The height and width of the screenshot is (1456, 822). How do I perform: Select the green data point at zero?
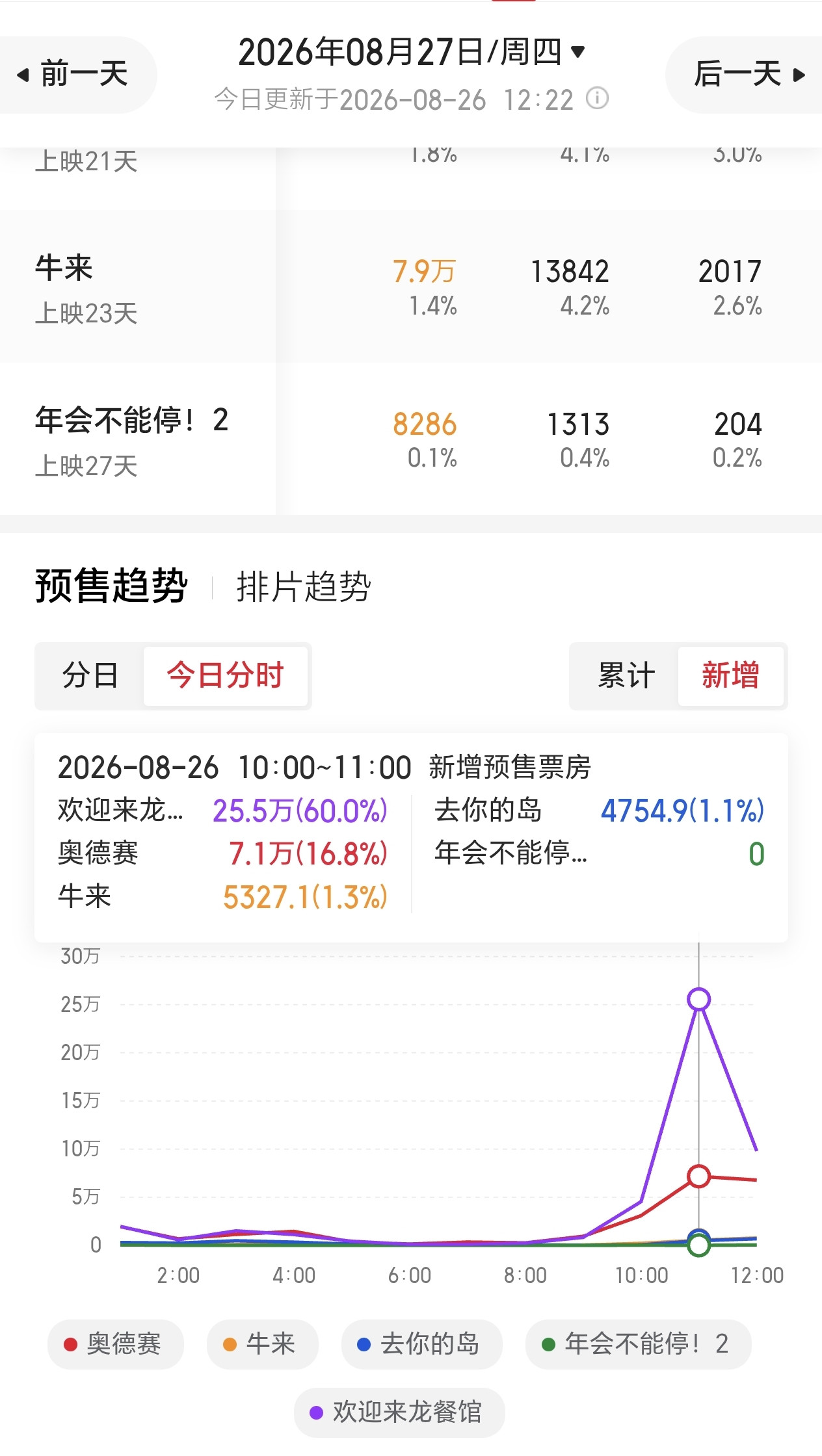pos(698,1245)
